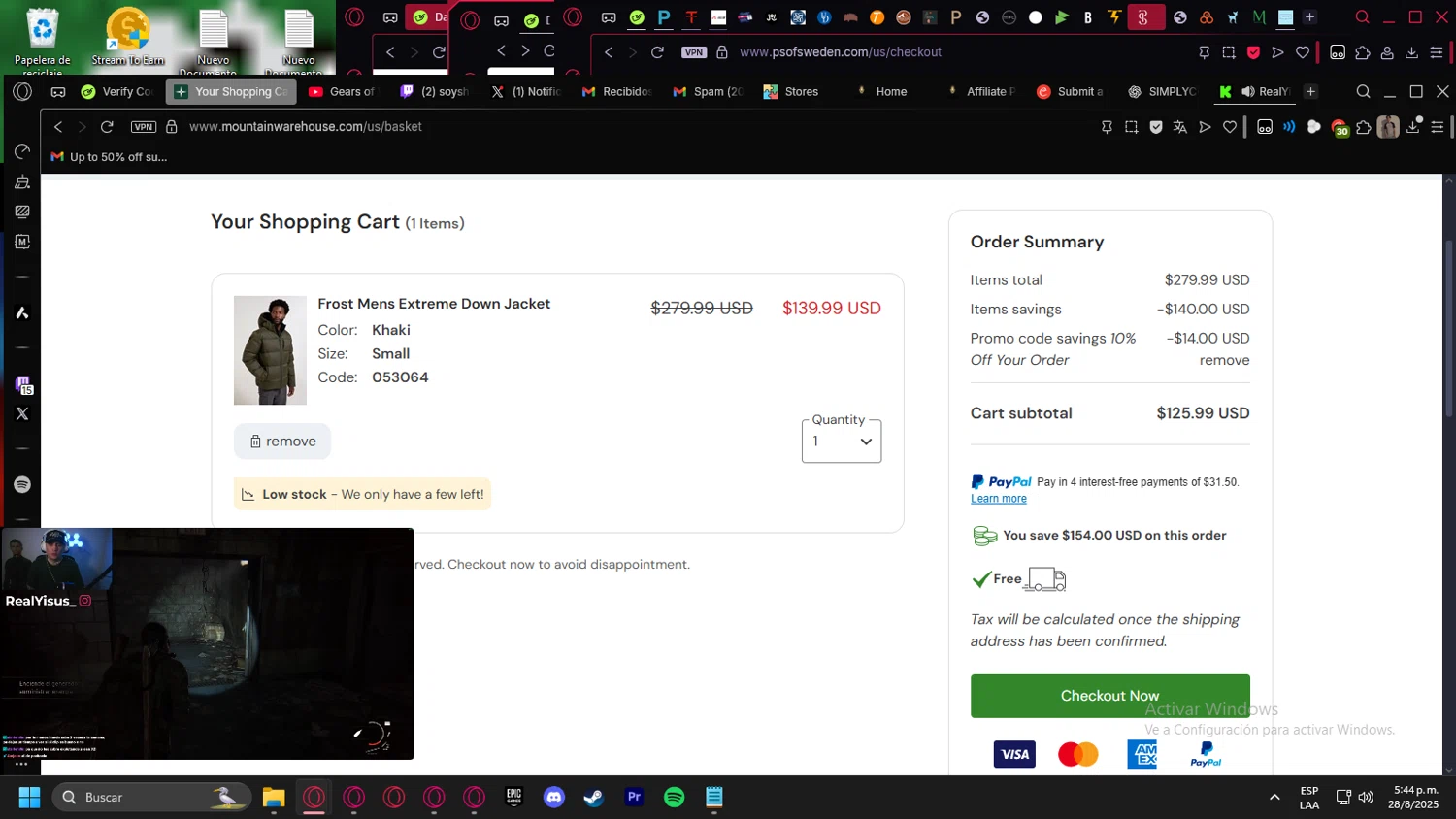Image resolution: width=1456 pixels, height=819 pixels.
Task: Mute audio on the RealY tab
Action: click(1247, 92)
